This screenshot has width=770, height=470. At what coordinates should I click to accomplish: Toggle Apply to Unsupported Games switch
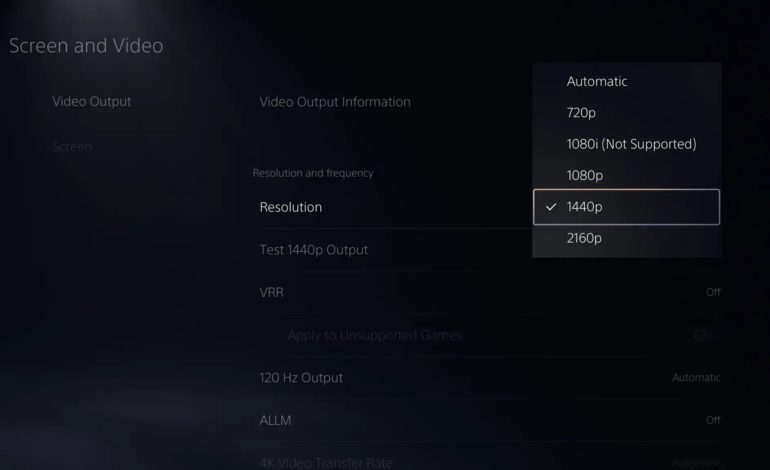coord(704,335)
